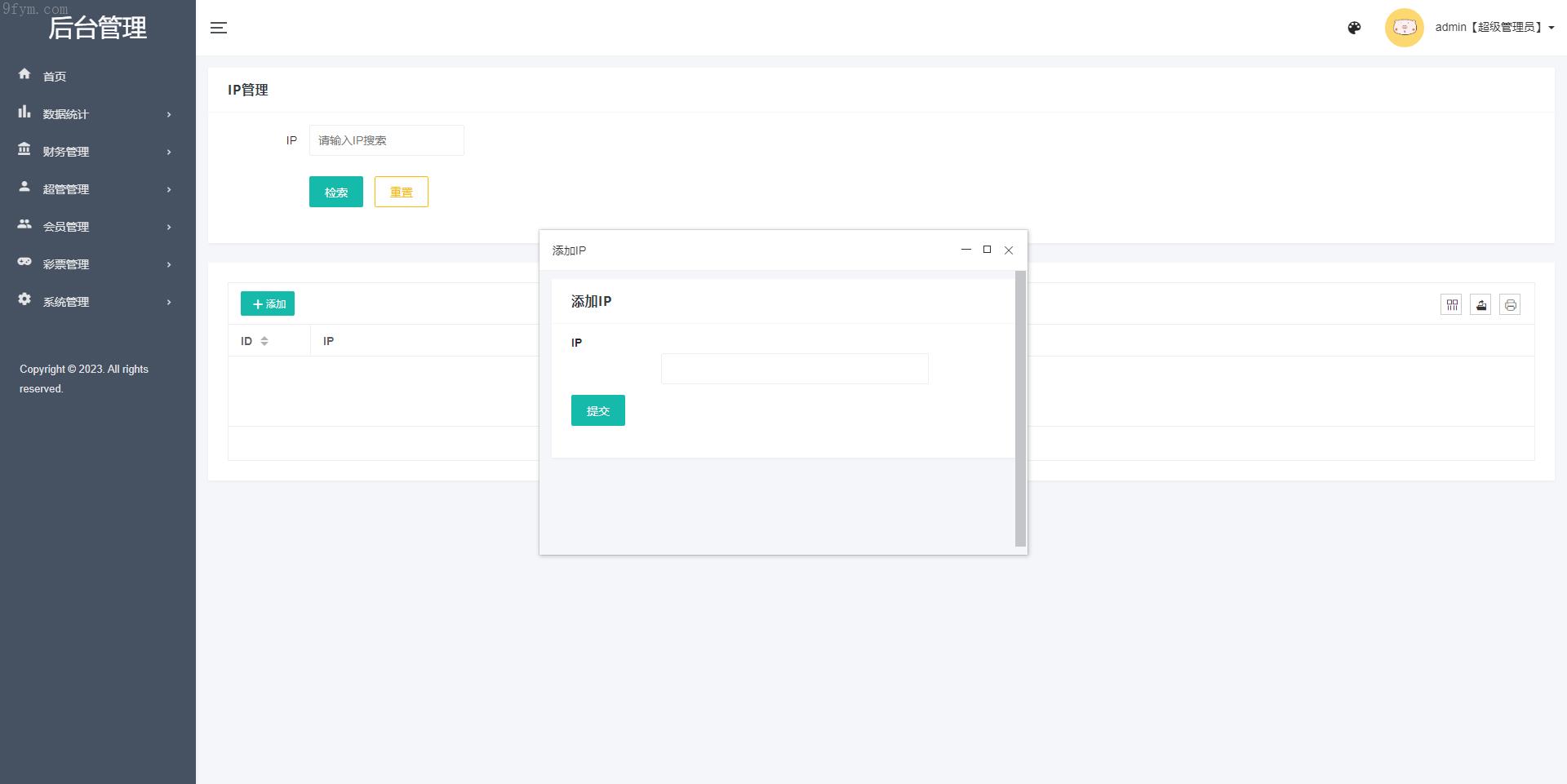Click the print table icon
Image resolution: width=1567 pixels, height=784 pixels.
tap(1510, 305)
